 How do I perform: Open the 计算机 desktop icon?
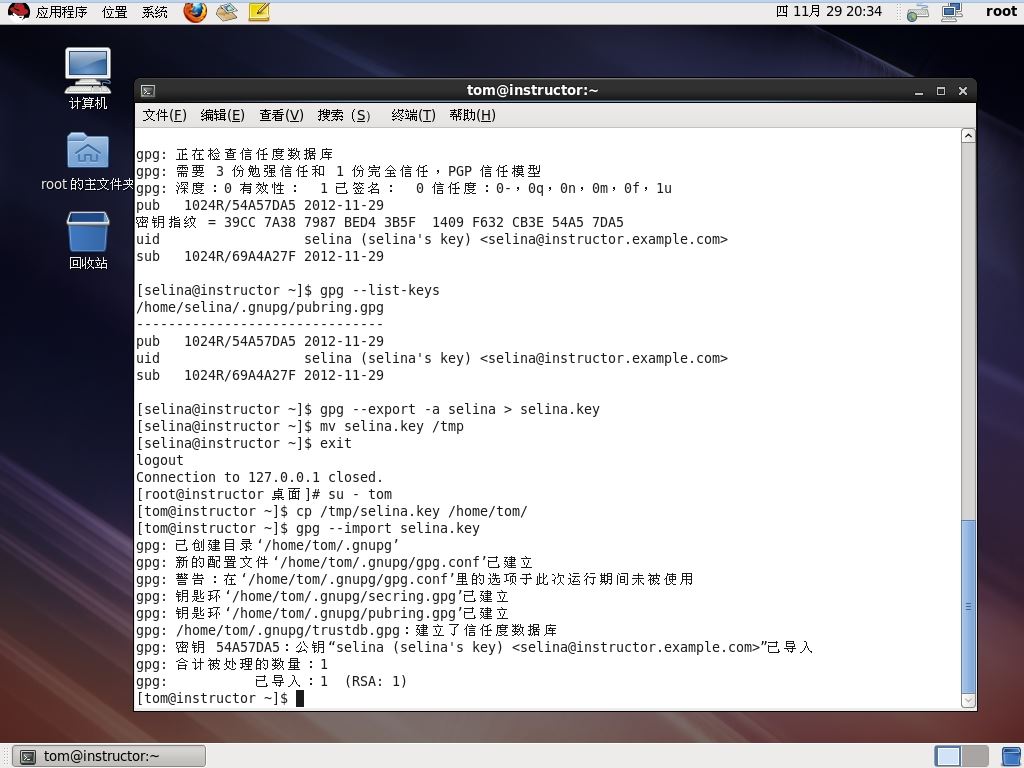tap(88, 78)
